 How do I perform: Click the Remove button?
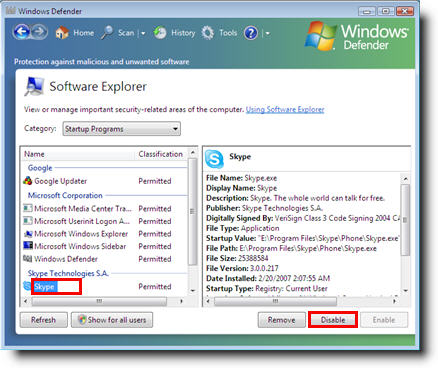pyautogui.click(x=282, y=320)
